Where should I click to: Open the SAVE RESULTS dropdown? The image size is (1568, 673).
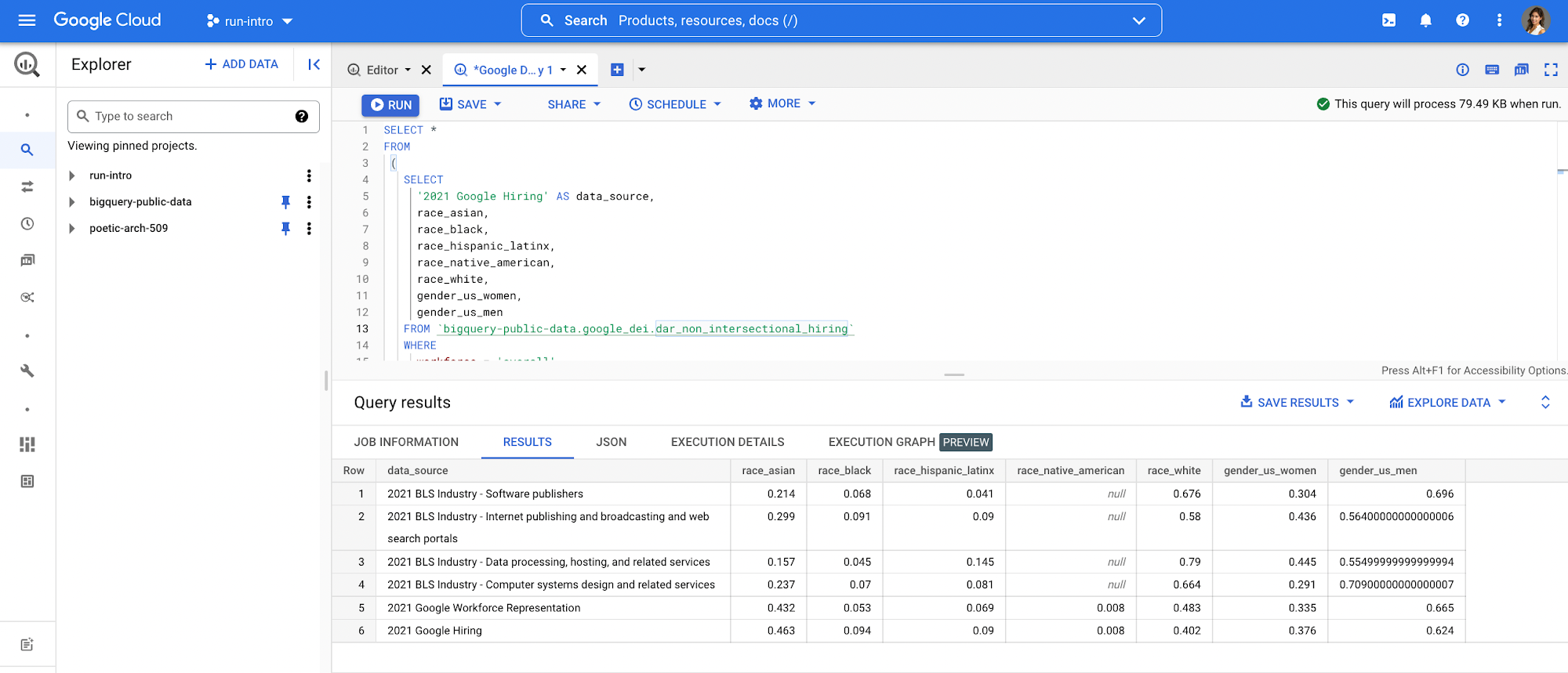pos(1298,403)
